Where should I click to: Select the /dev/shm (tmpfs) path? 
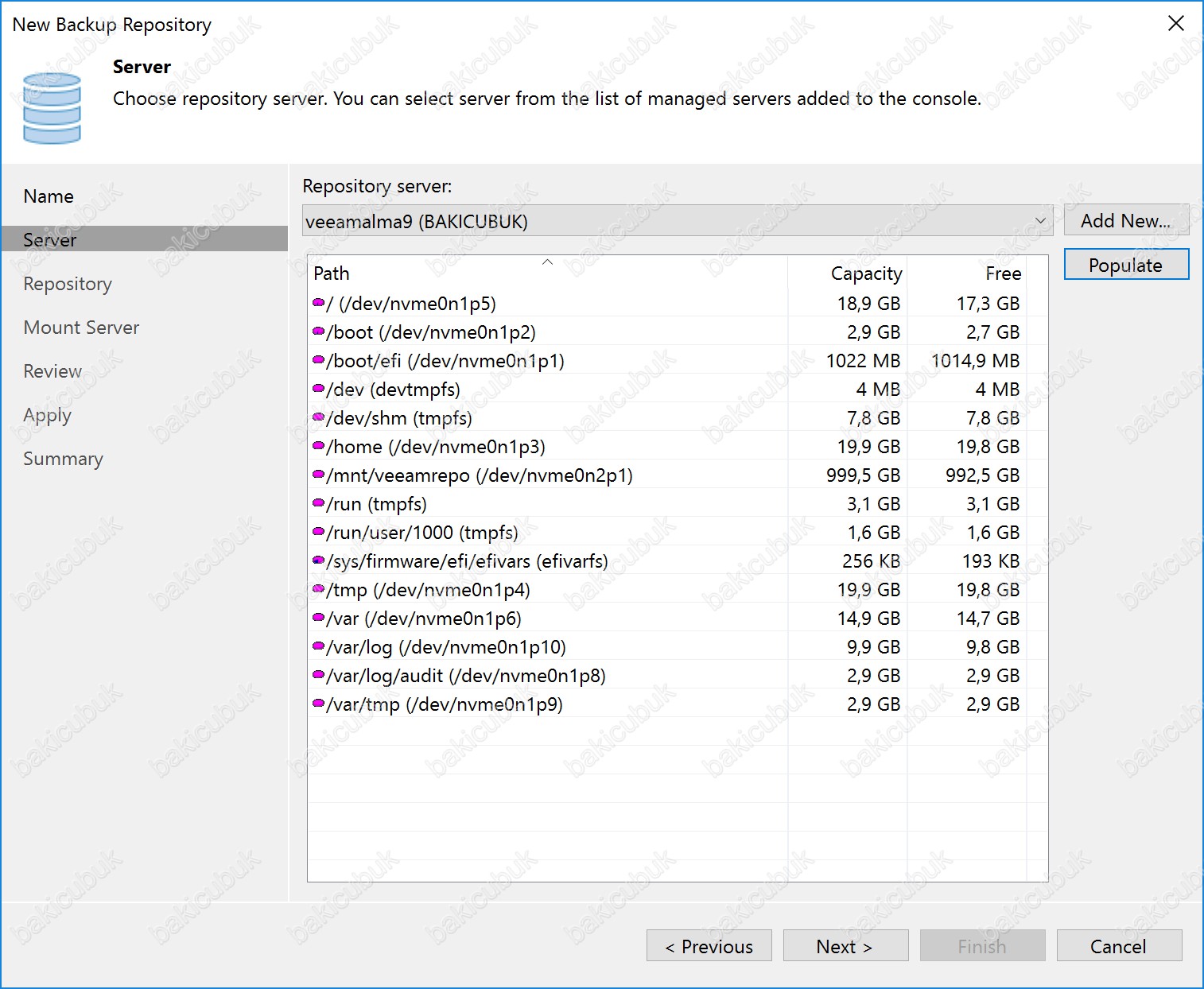pyautogui.click(x=399, y=418)
